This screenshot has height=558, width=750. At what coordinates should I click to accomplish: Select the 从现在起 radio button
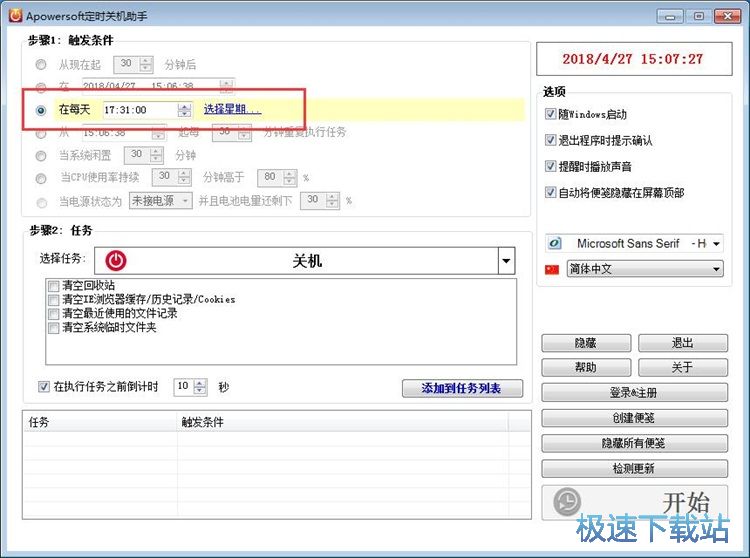coord(41,64)
